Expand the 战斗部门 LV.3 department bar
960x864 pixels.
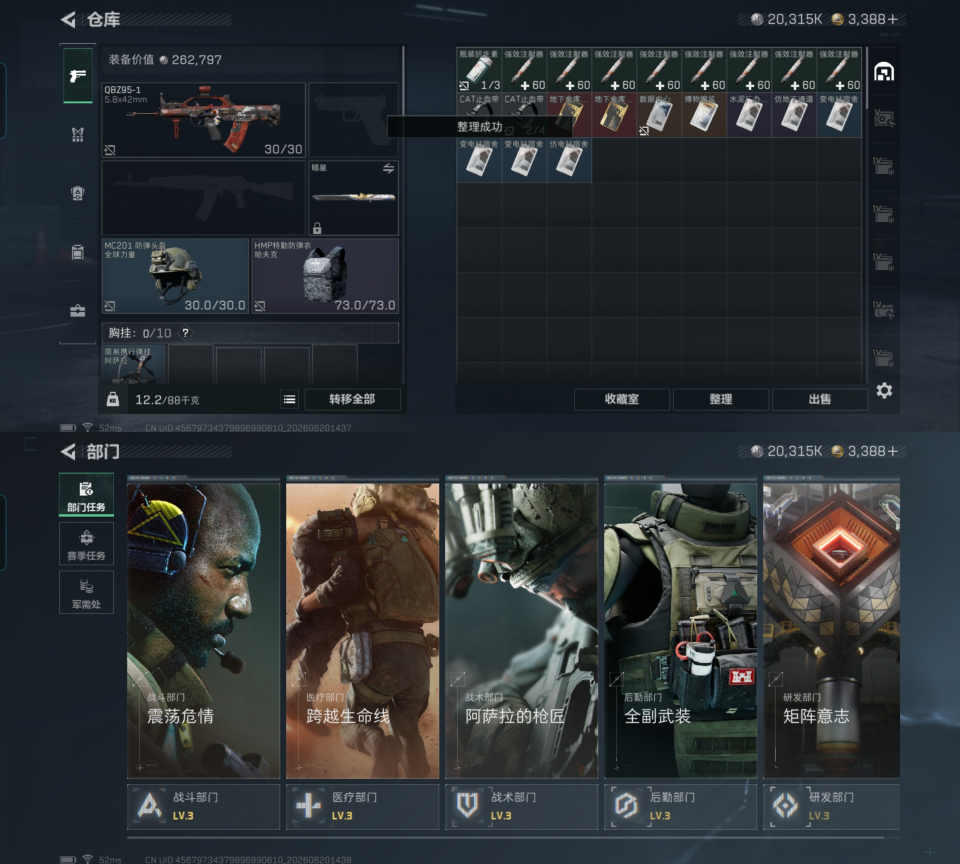point(203,807)
